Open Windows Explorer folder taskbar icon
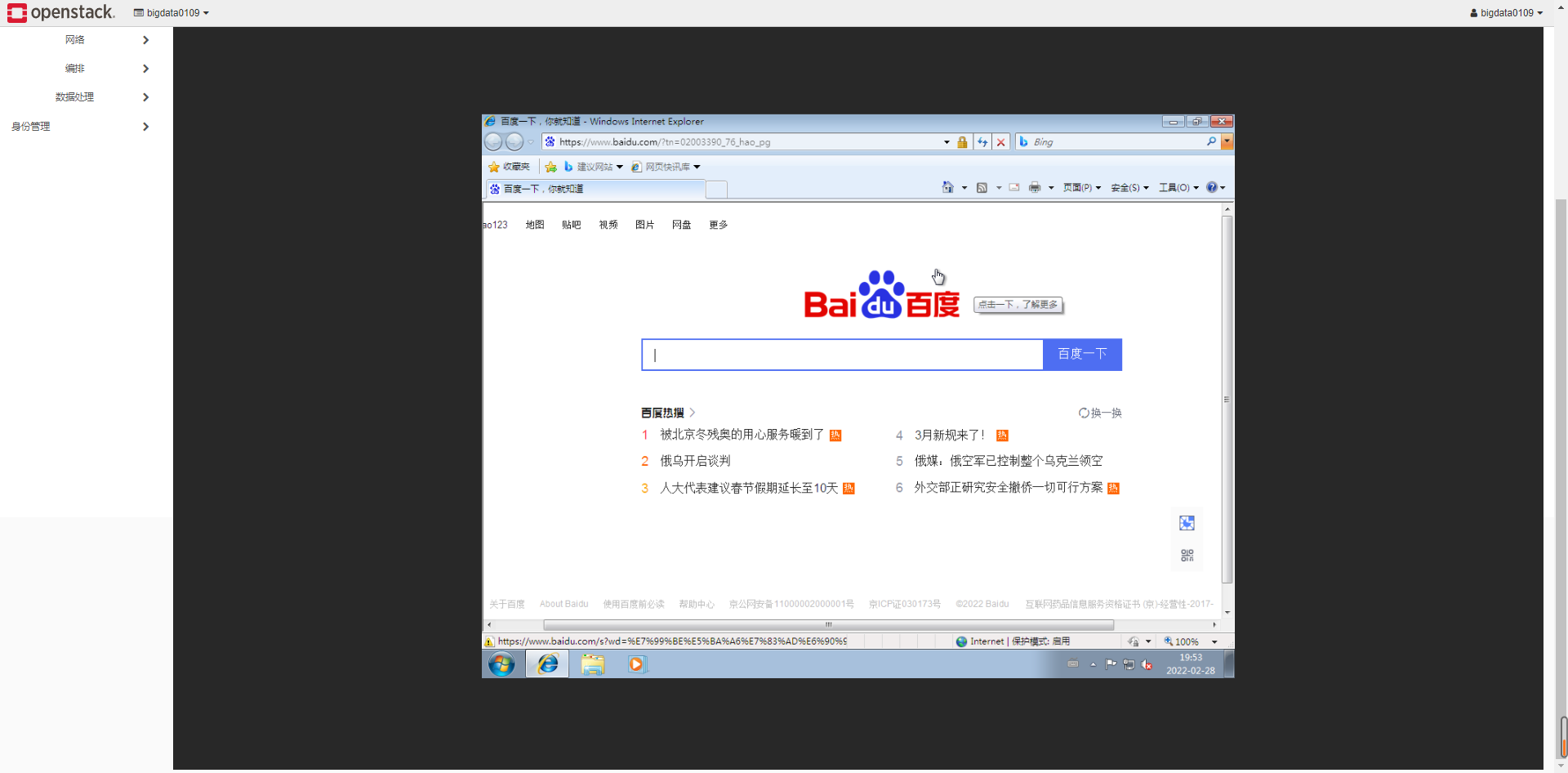Viewport: 1568px width, 773px height. (x=593, y=664)
